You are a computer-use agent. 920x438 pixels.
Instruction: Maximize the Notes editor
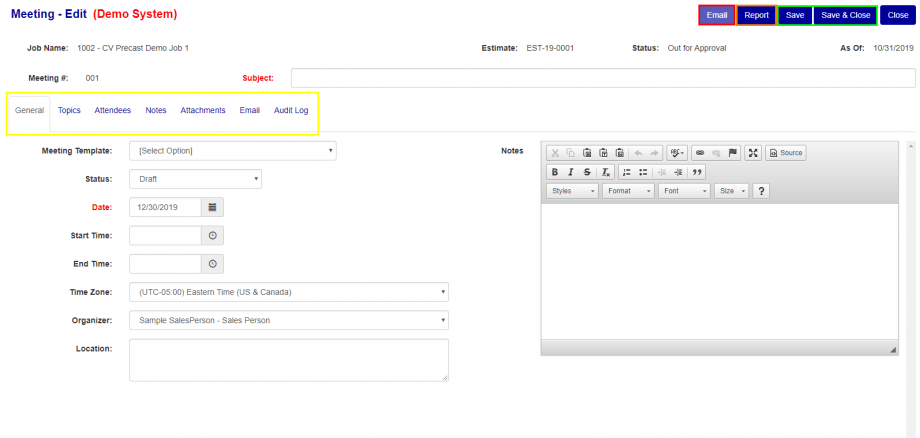753,152
